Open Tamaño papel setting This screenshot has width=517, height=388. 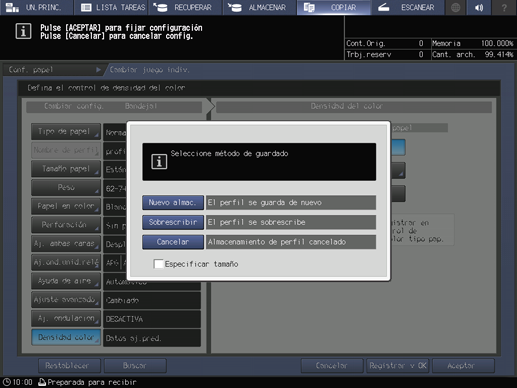click(x=66, y=169)
